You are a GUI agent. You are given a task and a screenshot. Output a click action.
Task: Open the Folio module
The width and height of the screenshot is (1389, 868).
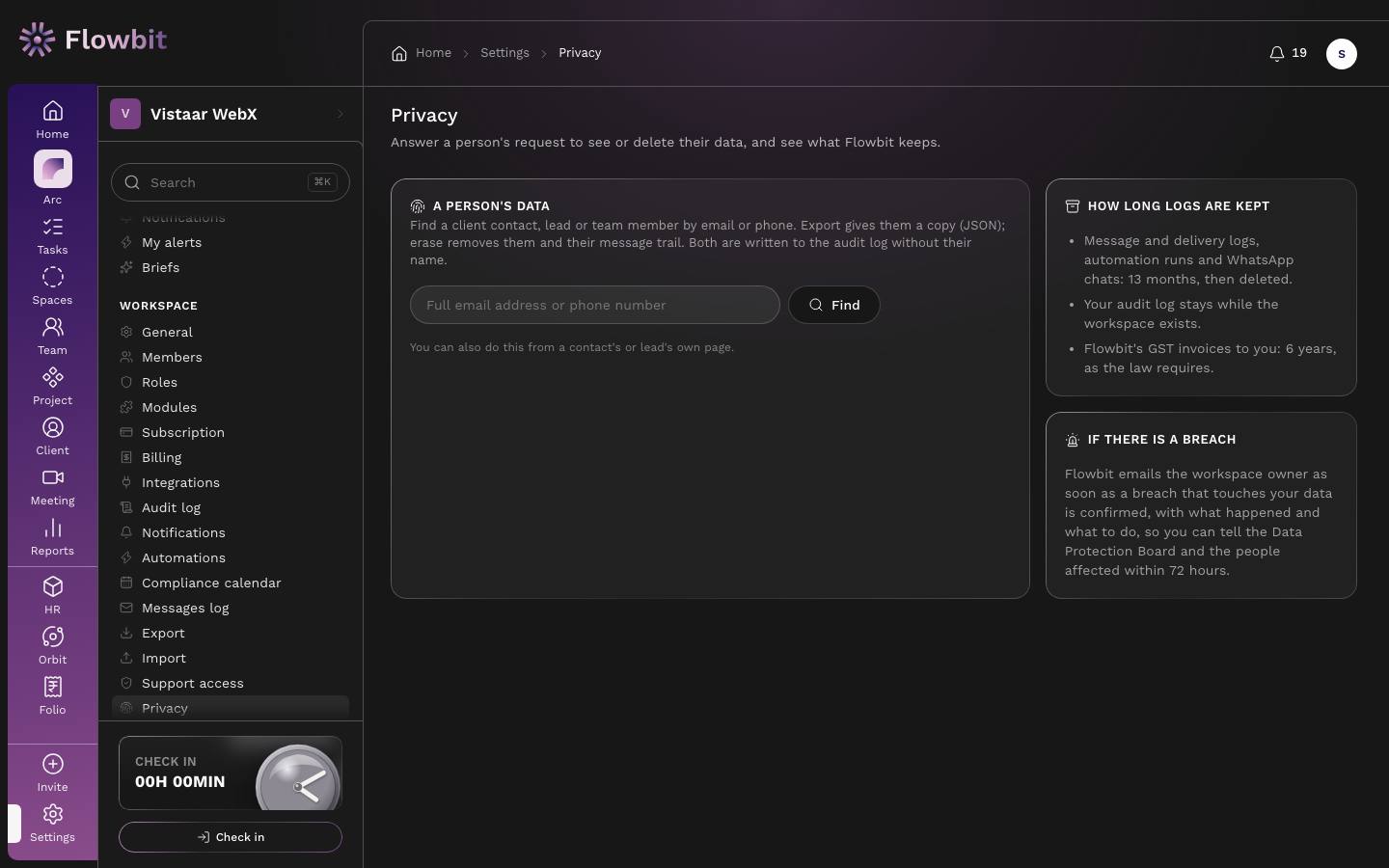[52, 696]
